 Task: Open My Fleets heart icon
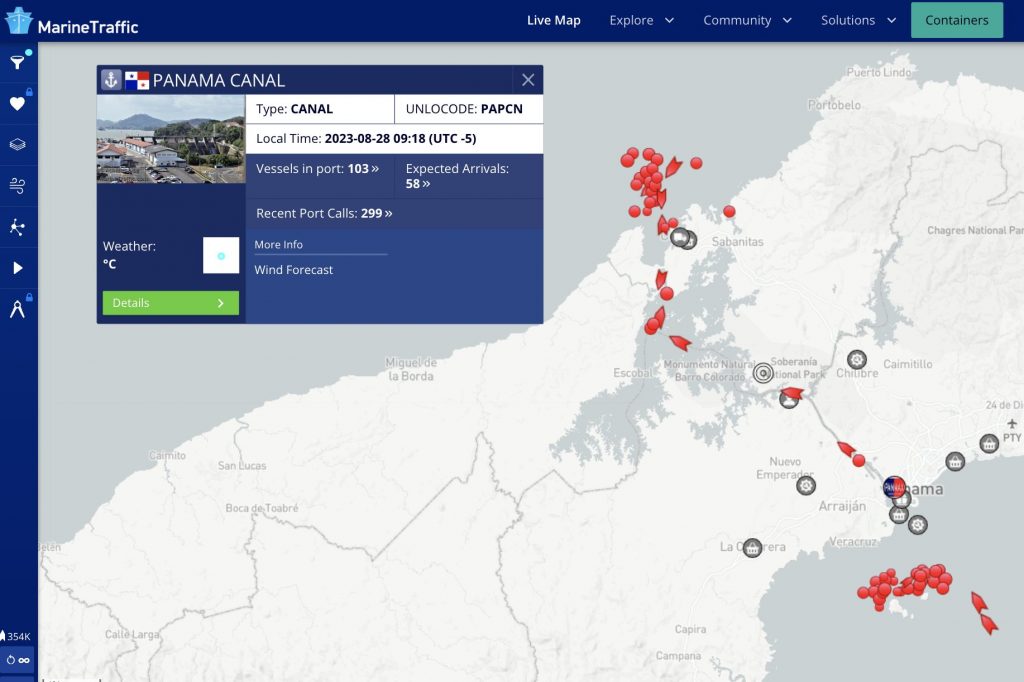[17, 103]
